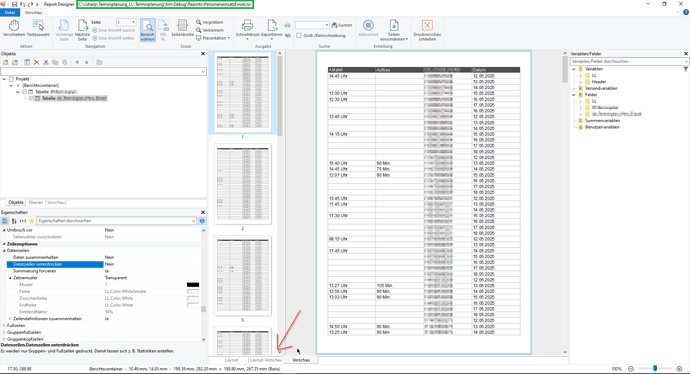Image resolution: width=690 pixels, height=374 pixels.
Task: Activate the Textauswahl tool
Action: pos(38,28)
